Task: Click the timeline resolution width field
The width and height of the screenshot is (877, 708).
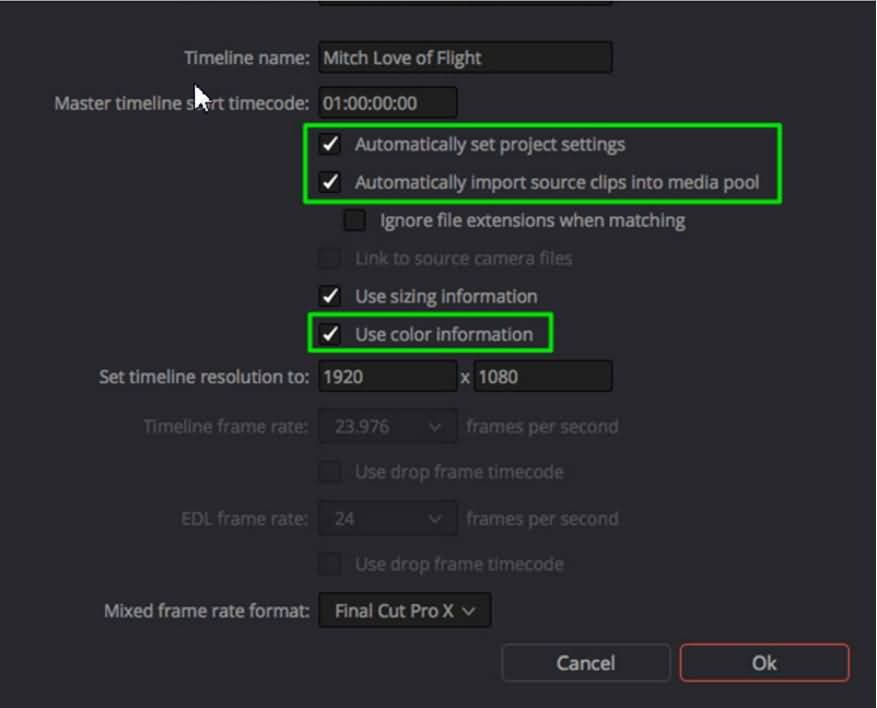Action: [x=388, y=377]
